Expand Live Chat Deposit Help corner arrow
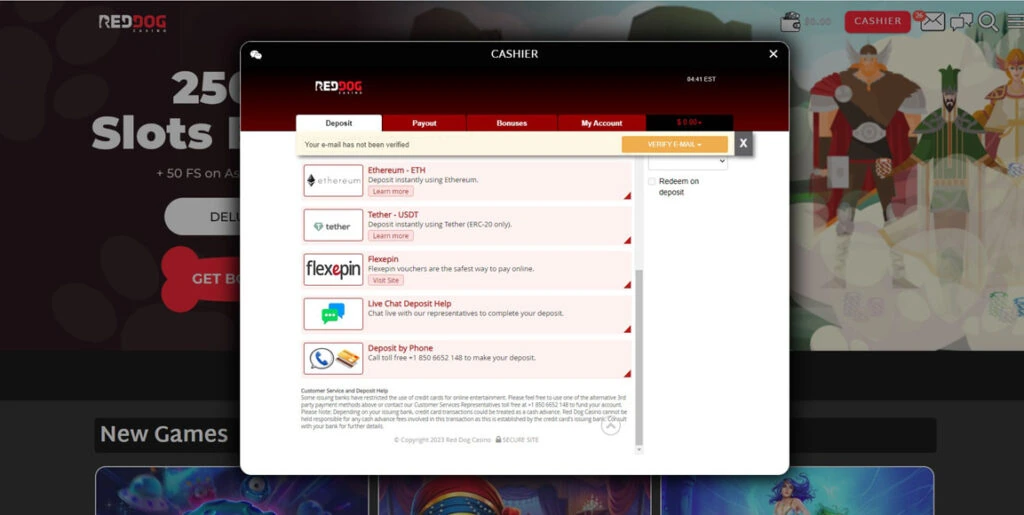 click(x=628, y=329)
